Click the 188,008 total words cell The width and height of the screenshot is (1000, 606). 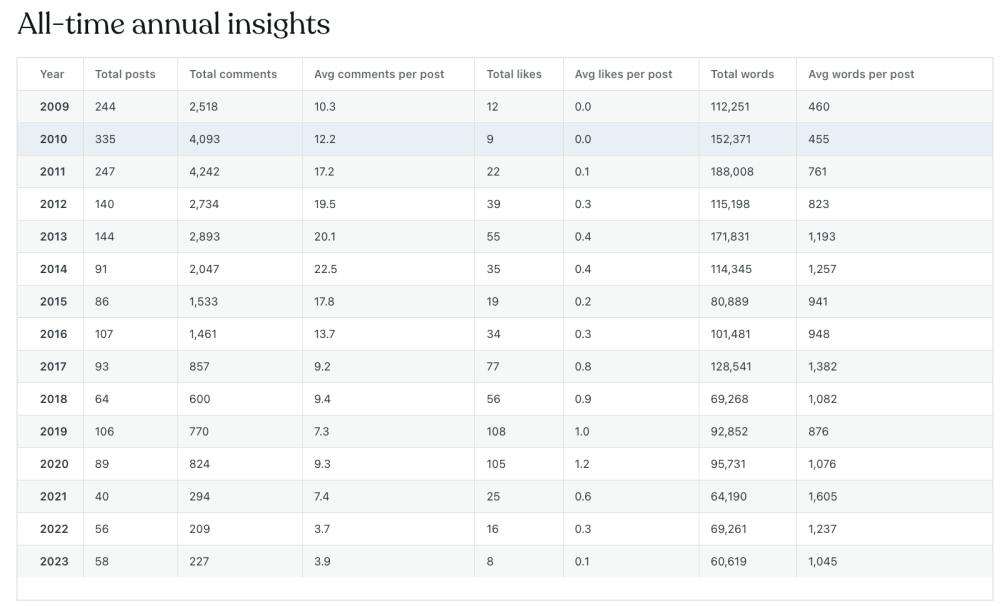(x=732, y=172)
